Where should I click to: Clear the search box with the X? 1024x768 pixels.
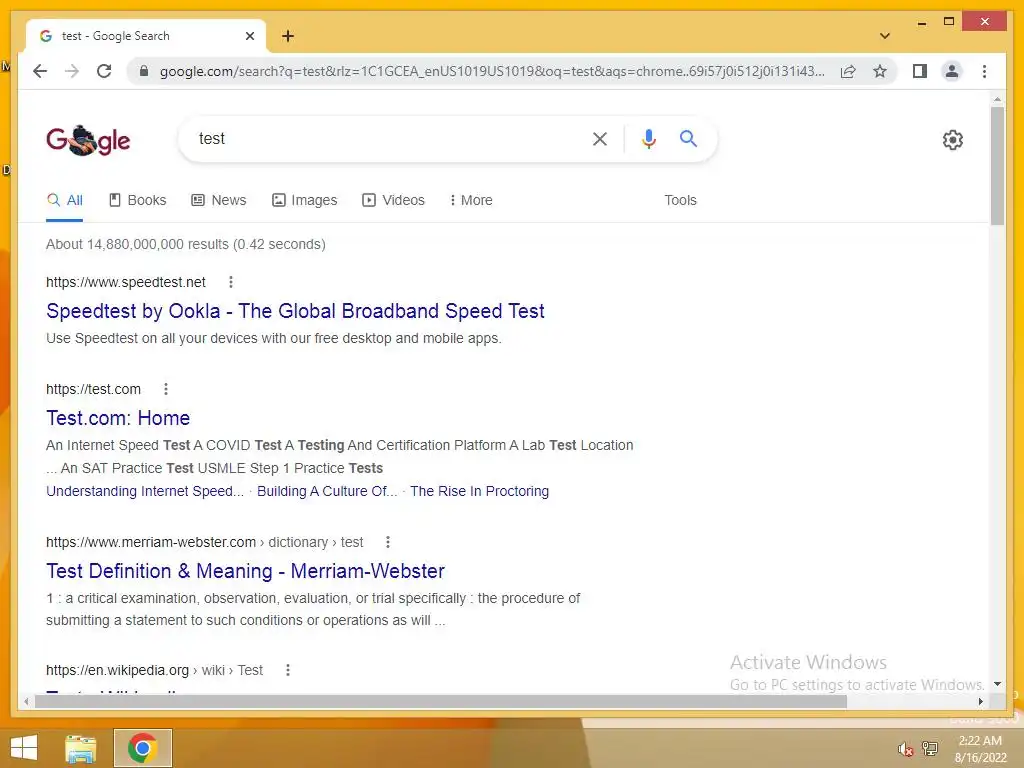click(600, 138)
